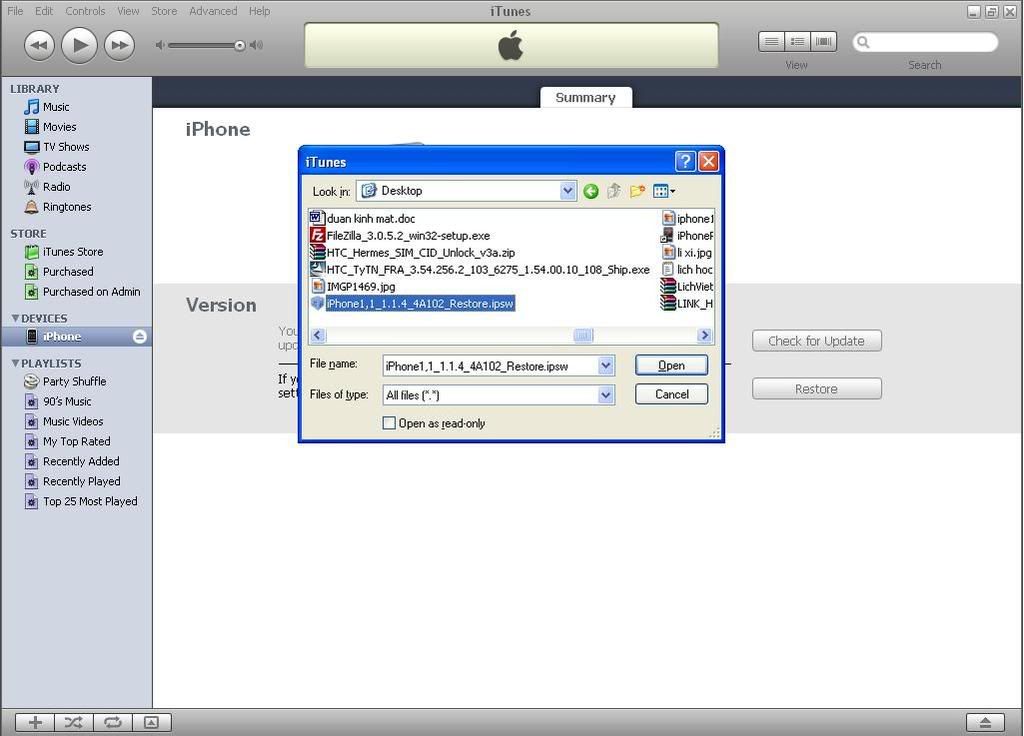Collapse the DEVICES section triangle
Viewport: 1024px width, 736px height.
point(15,318)
